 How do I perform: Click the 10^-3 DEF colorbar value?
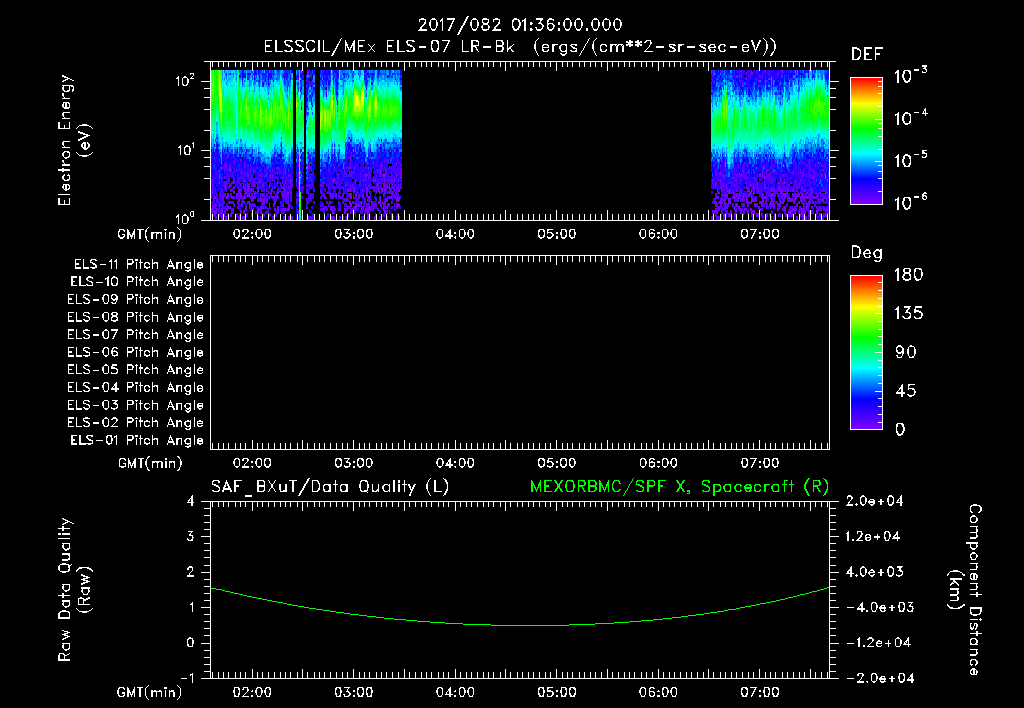click(910, 76)
